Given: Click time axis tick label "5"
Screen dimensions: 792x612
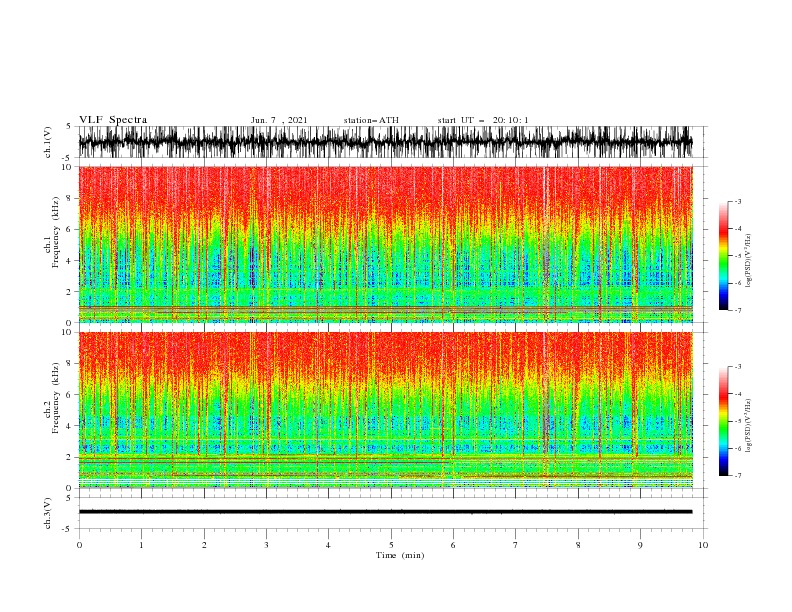Looking at the screenshot, I should (x=391, y=545).
